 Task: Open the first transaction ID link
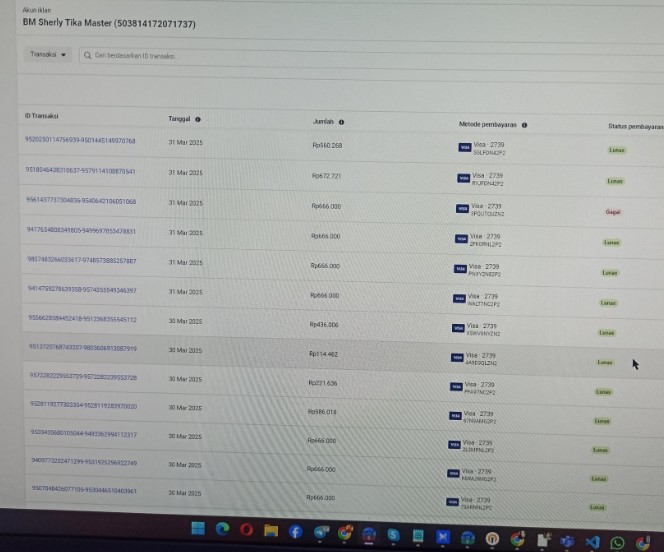click(80, 141)
